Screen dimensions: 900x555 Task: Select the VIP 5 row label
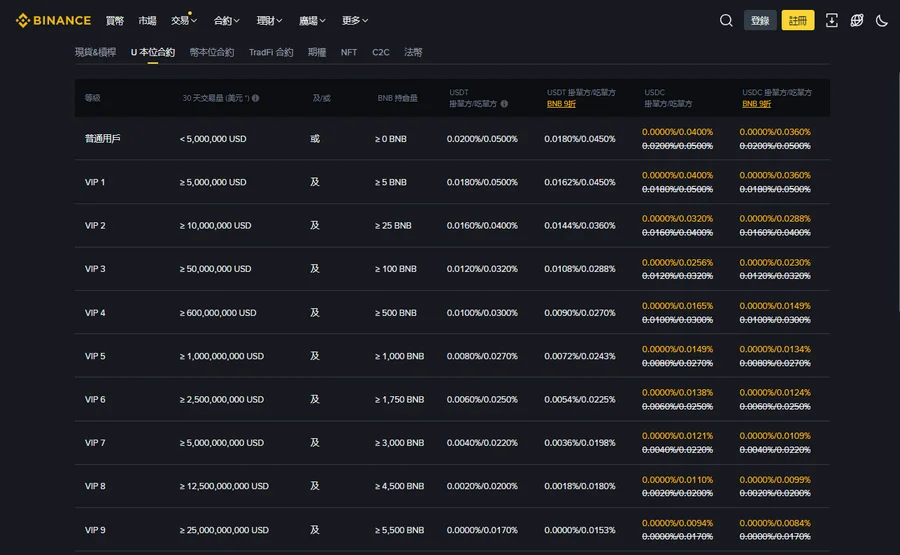click(95, 356)
